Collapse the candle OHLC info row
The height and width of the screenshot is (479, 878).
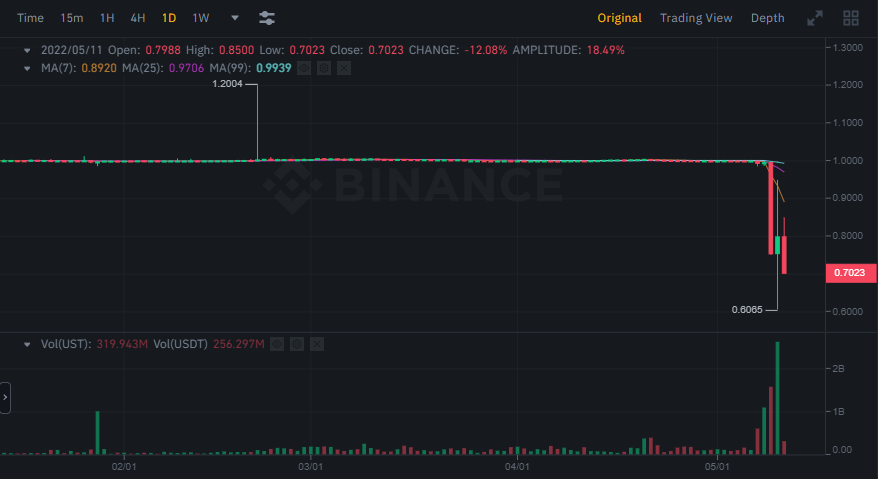click(x=27, y=49)
